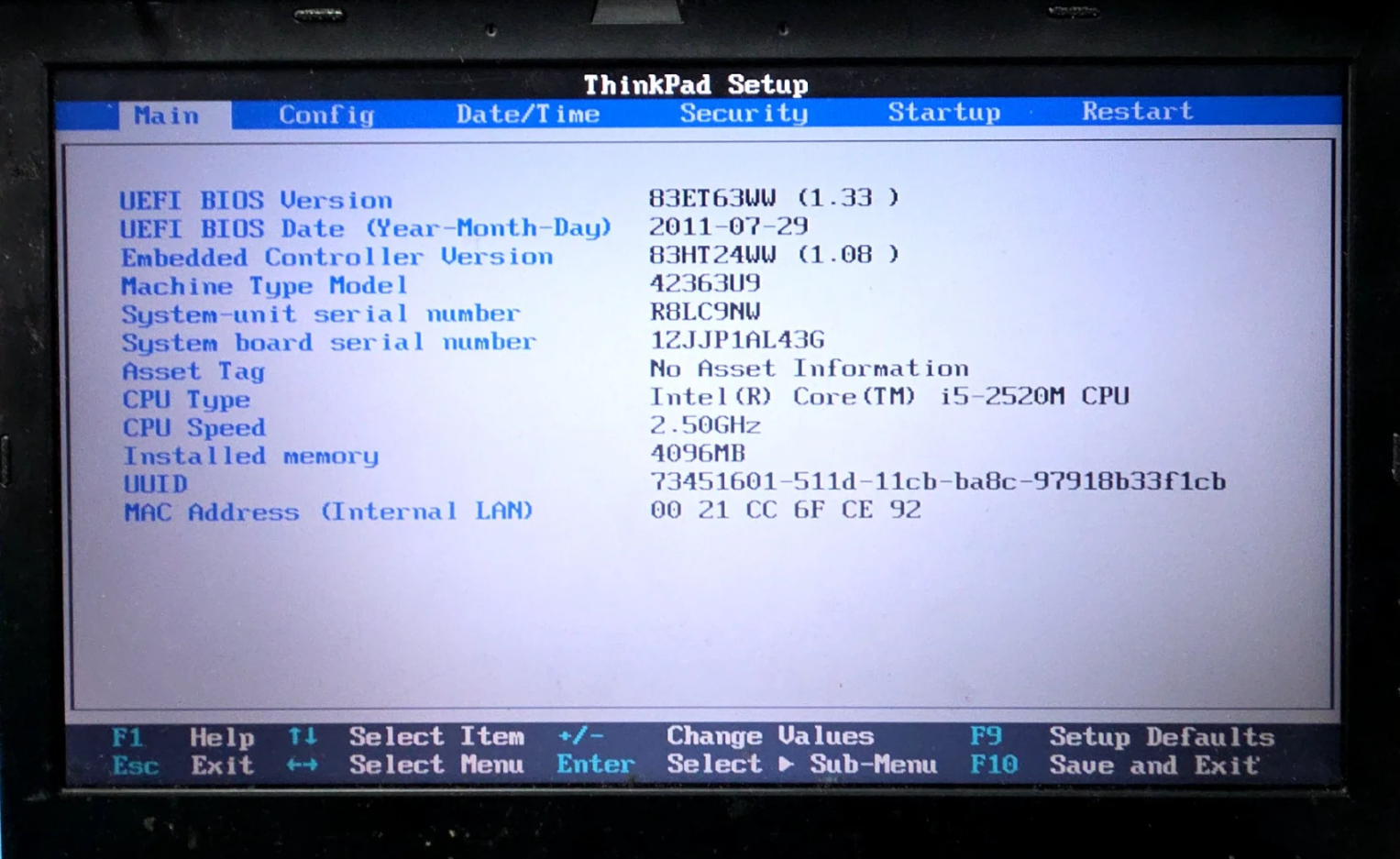Screen dimensions: 1400x859
Task: Click the +/- key hint
Action: (581, 735)
